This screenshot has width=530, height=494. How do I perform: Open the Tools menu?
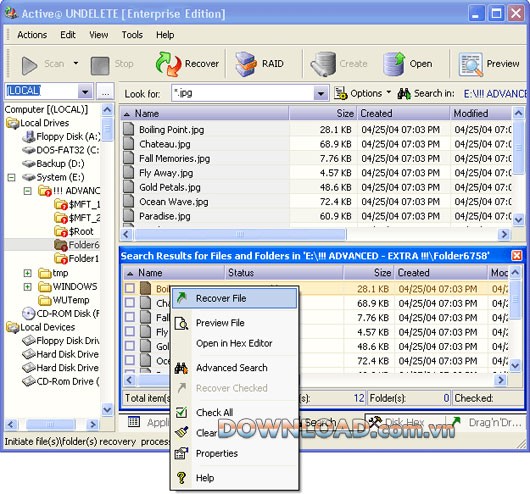pyautogui.click(x=132, y=35)
